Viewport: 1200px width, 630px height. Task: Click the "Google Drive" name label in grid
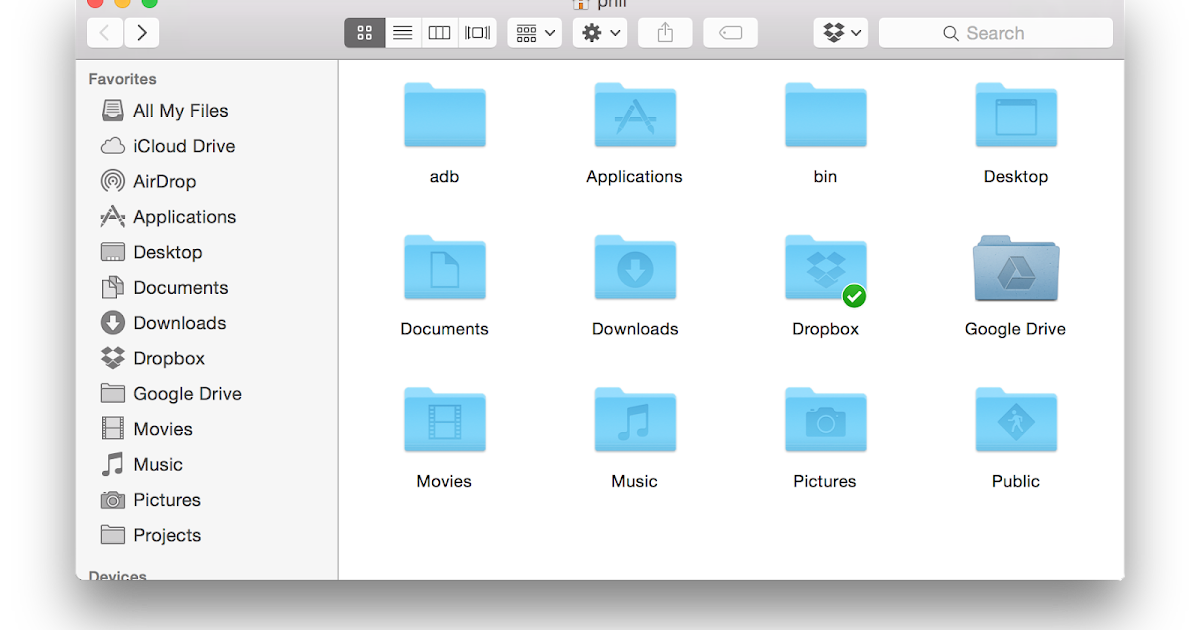click(1016, 329)
